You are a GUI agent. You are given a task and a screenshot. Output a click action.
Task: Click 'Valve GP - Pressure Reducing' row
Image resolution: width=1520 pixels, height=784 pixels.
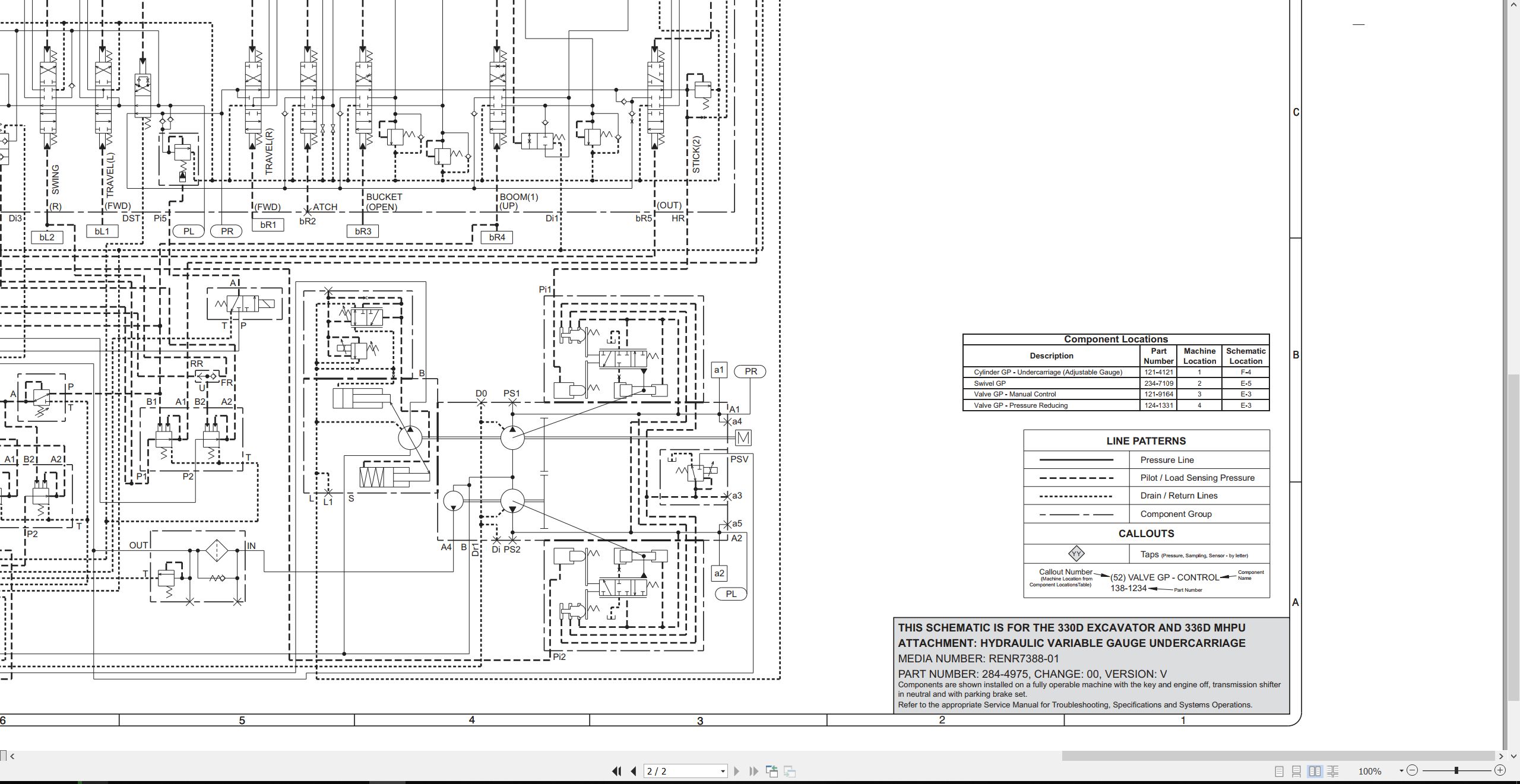tap(1116, 405)
